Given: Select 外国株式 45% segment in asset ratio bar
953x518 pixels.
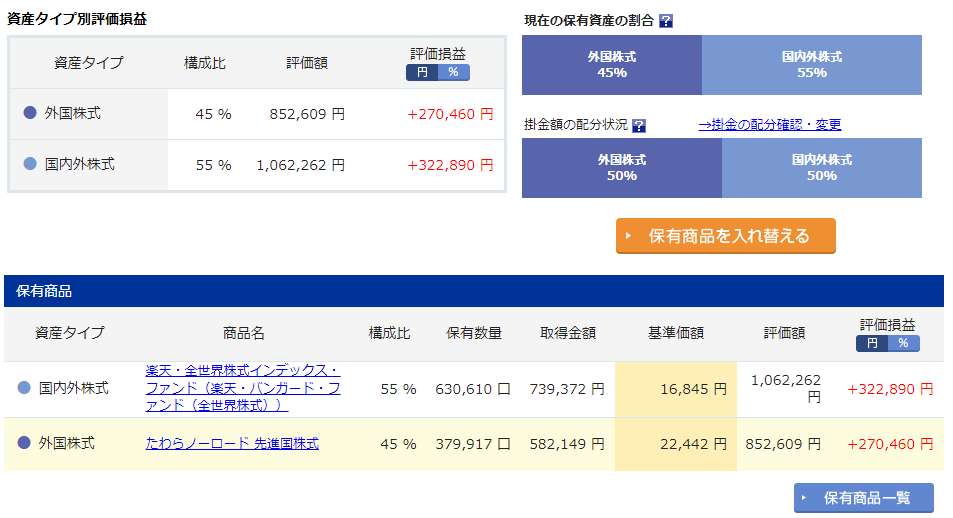Looking at the screenshot, I should pos(612,65).
